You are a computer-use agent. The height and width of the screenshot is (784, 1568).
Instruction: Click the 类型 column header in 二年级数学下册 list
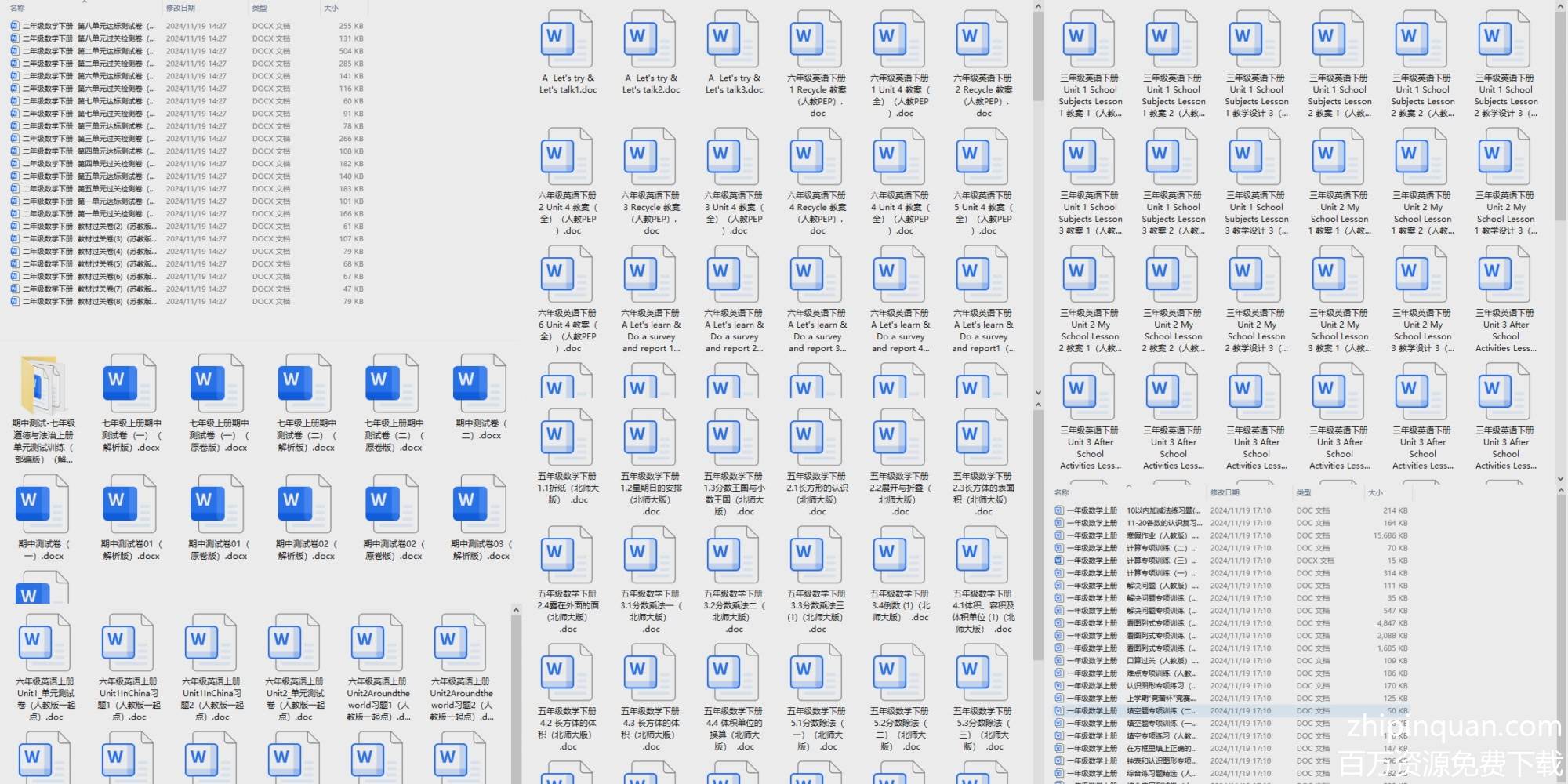260,8
